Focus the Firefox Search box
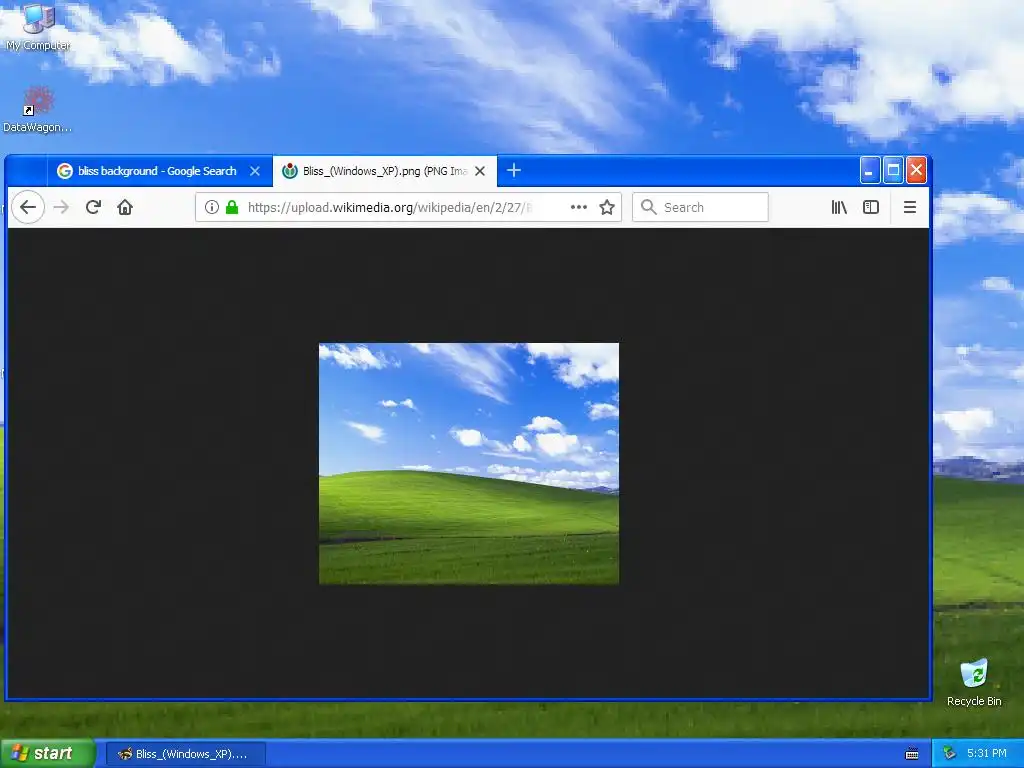The image size is (1024, 768). coord(700,207)
